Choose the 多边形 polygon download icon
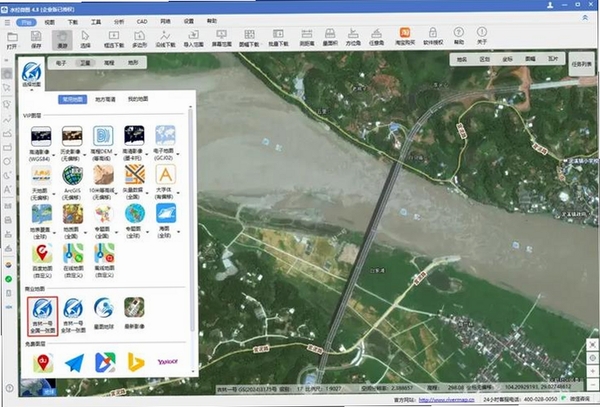This screenshot has width=600, height=407. 139,39
